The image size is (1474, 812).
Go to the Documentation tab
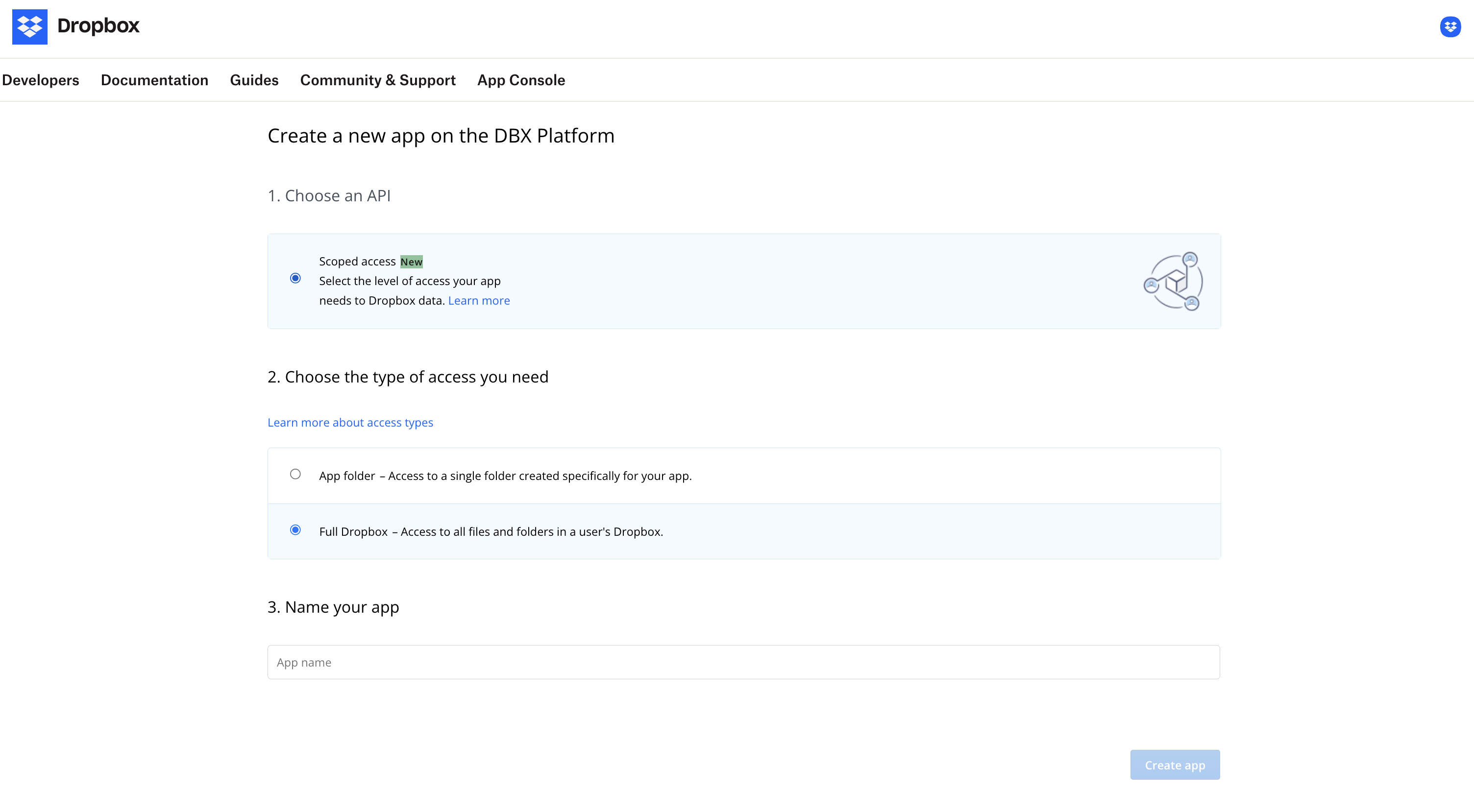tap(154, 80)
